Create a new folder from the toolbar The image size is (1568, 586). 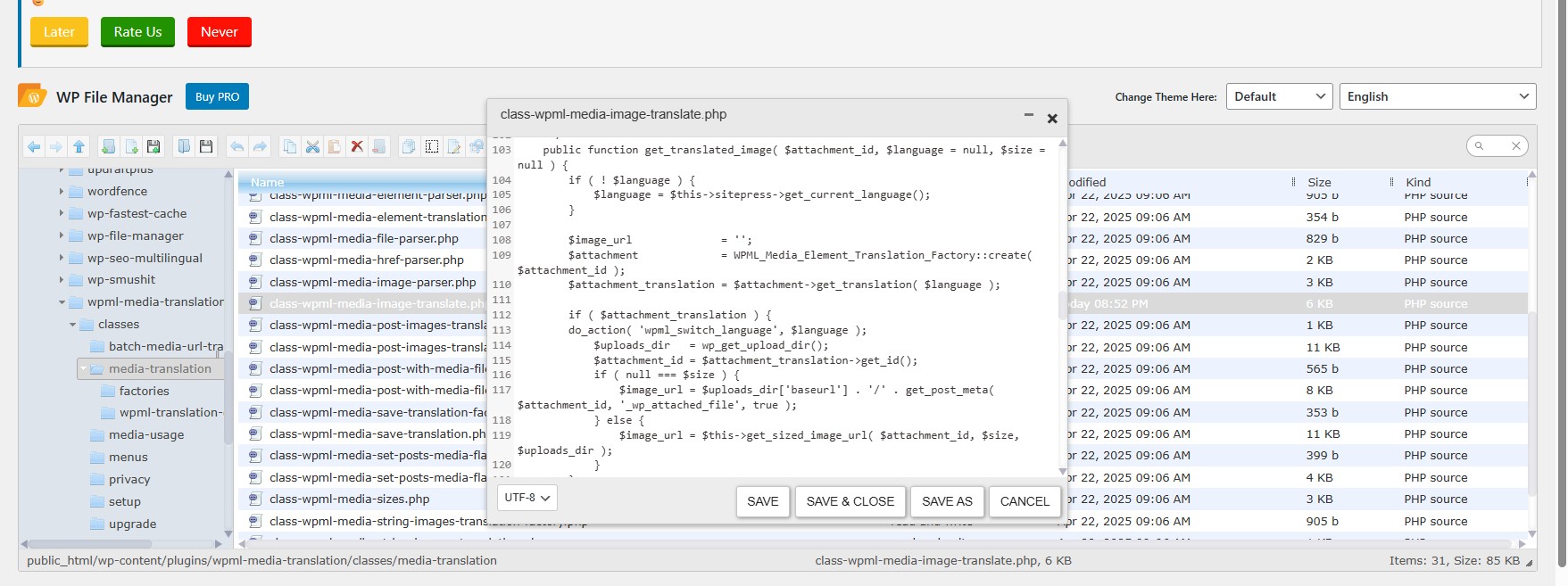click(109, 146)
